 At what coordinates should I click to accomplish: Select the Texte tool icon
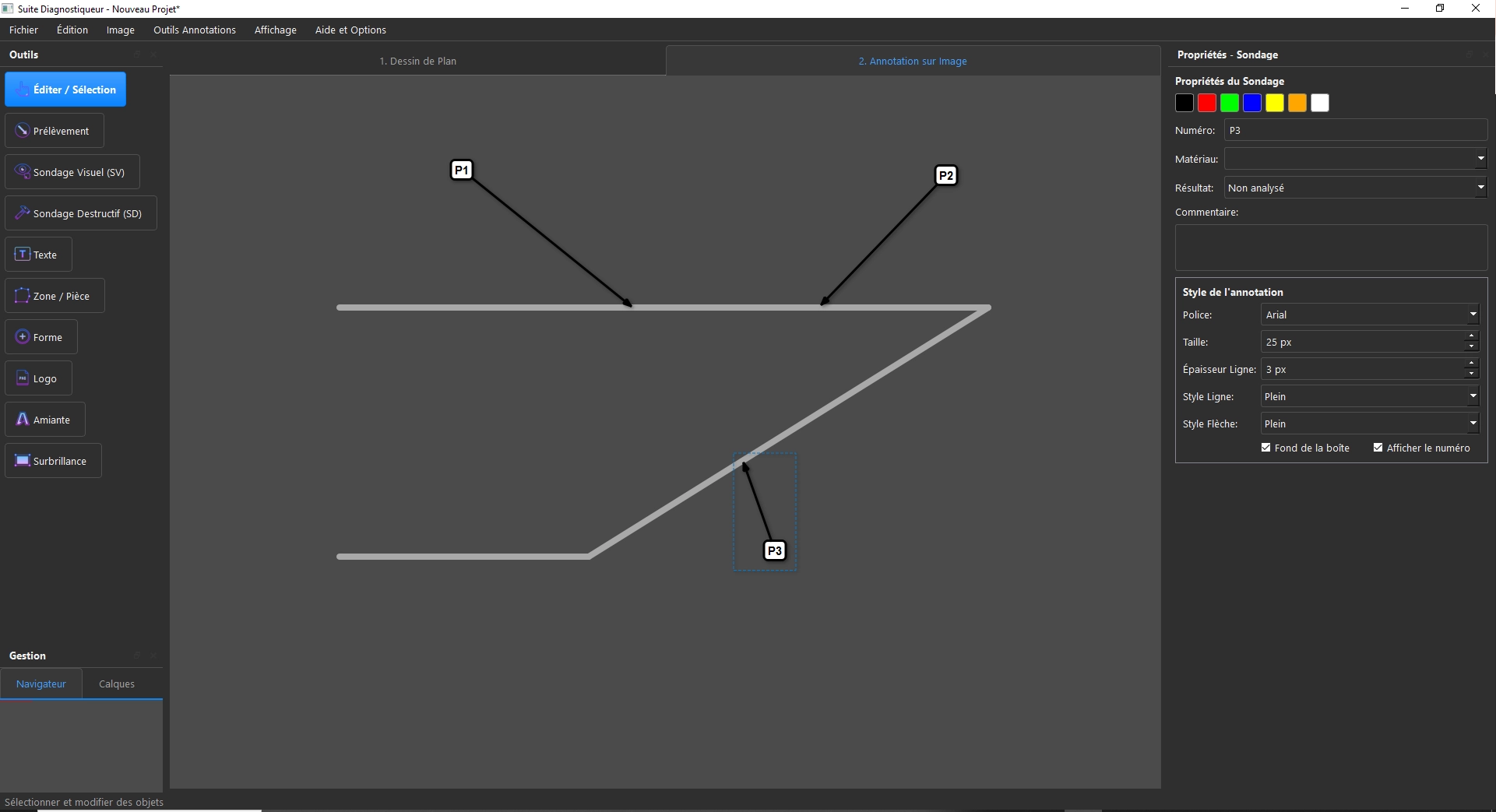(x=23, y=255)
